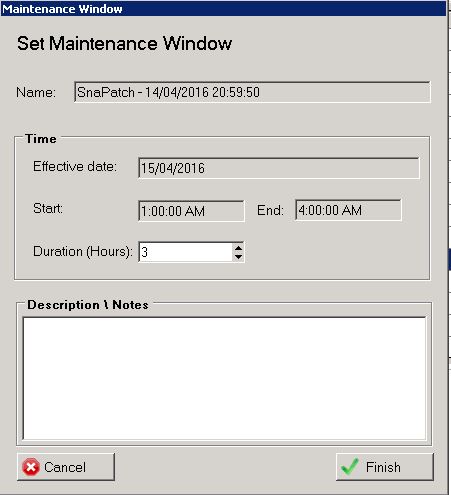The image size is (451, 495).
Task: Click the Set Maintenance Window heading
Action: [124, 43]
